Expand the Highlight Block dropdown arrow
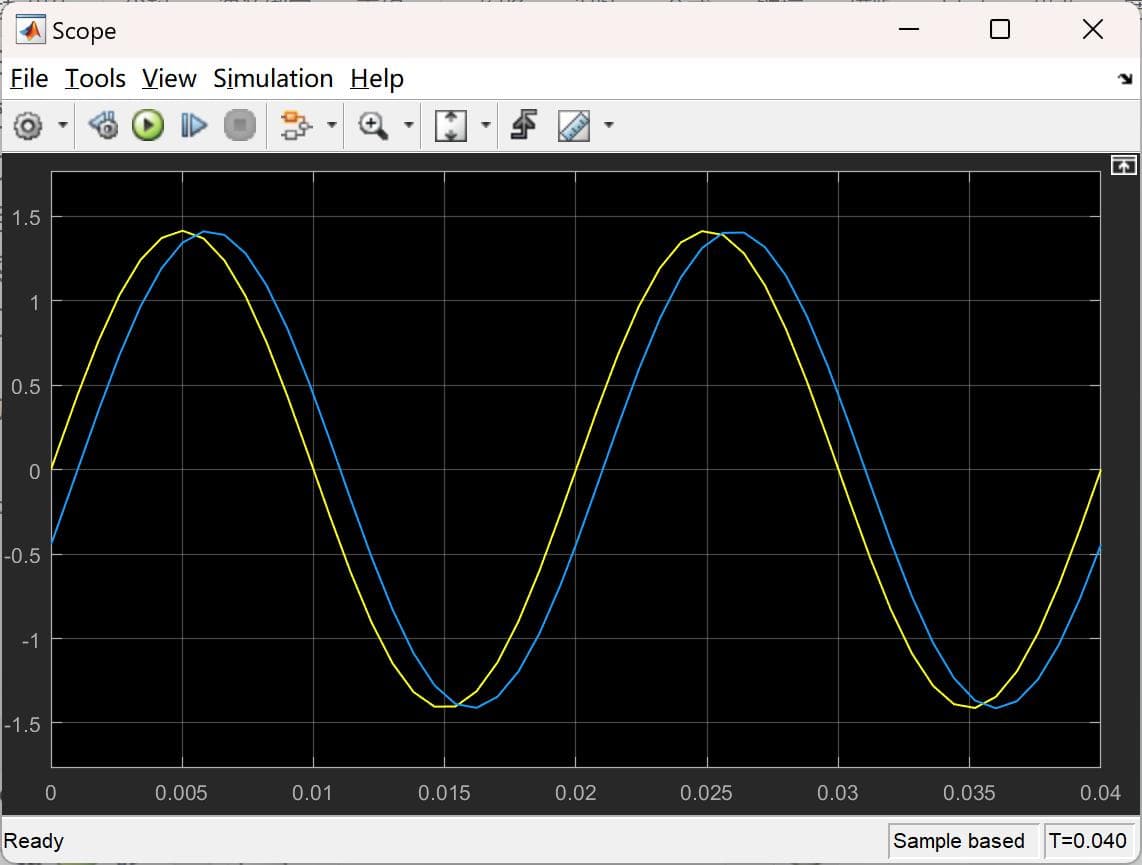The image size is (1142, 865). coord(331,125)
